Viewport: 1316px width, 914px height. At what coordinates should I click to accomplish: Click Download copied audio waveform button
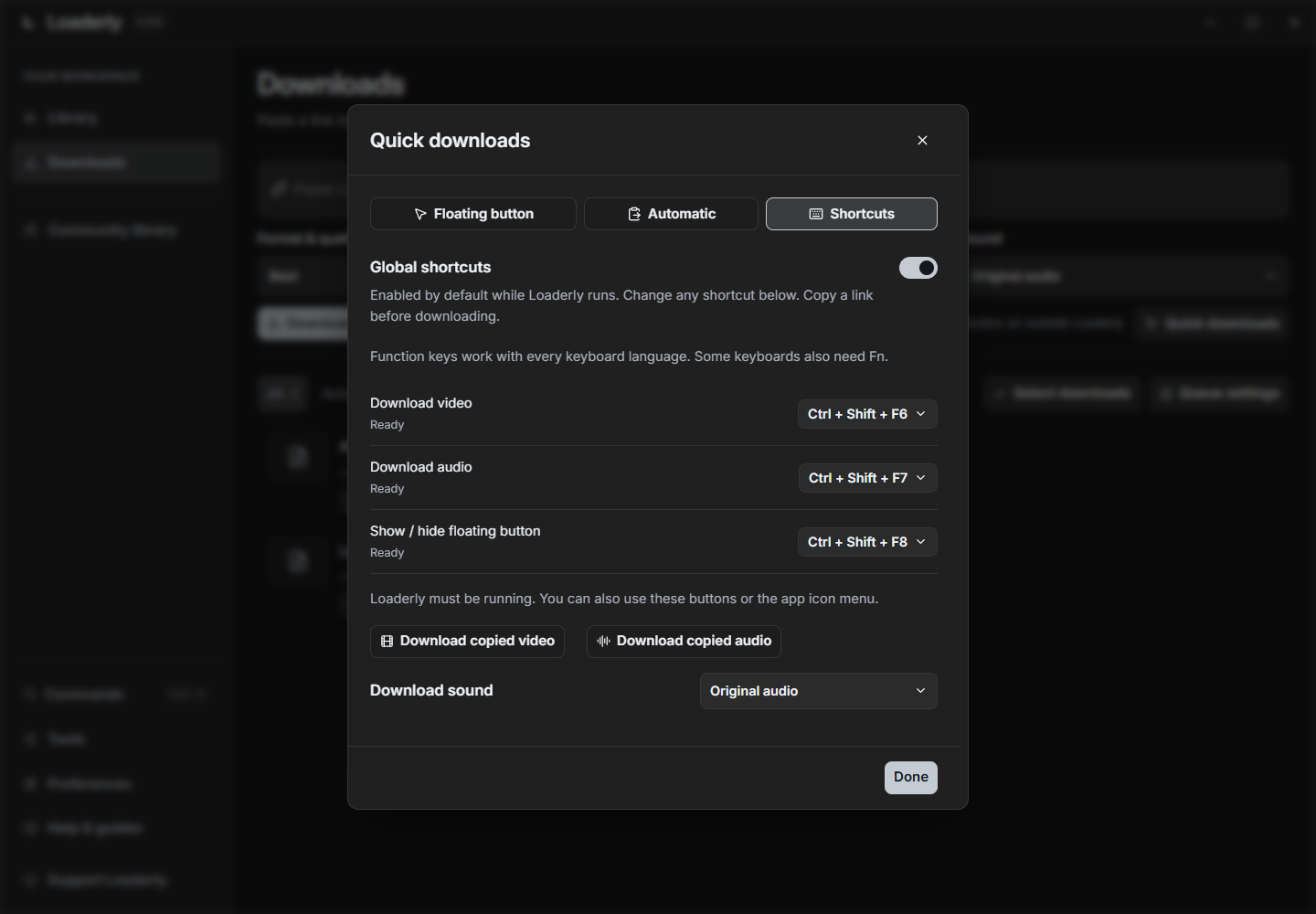(684, 641)
